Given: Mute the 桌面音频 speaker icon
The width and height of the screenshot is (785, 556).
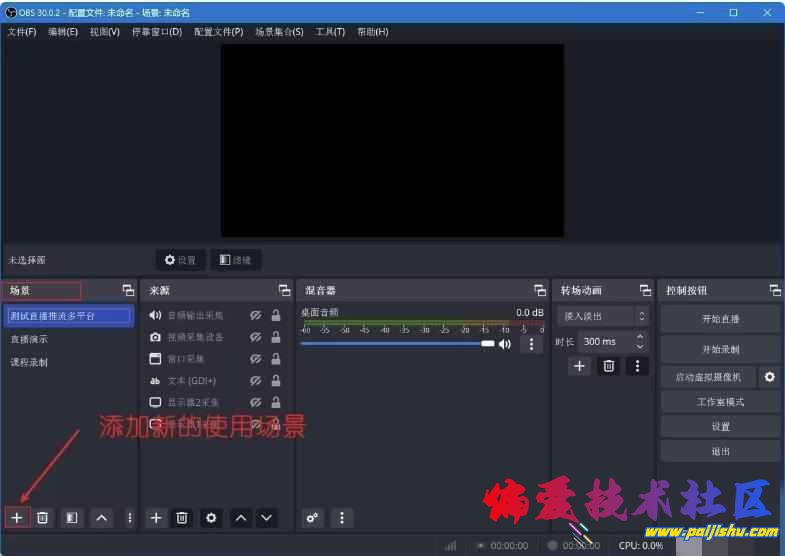Looking at the screenshot, I should pos(505,344).
